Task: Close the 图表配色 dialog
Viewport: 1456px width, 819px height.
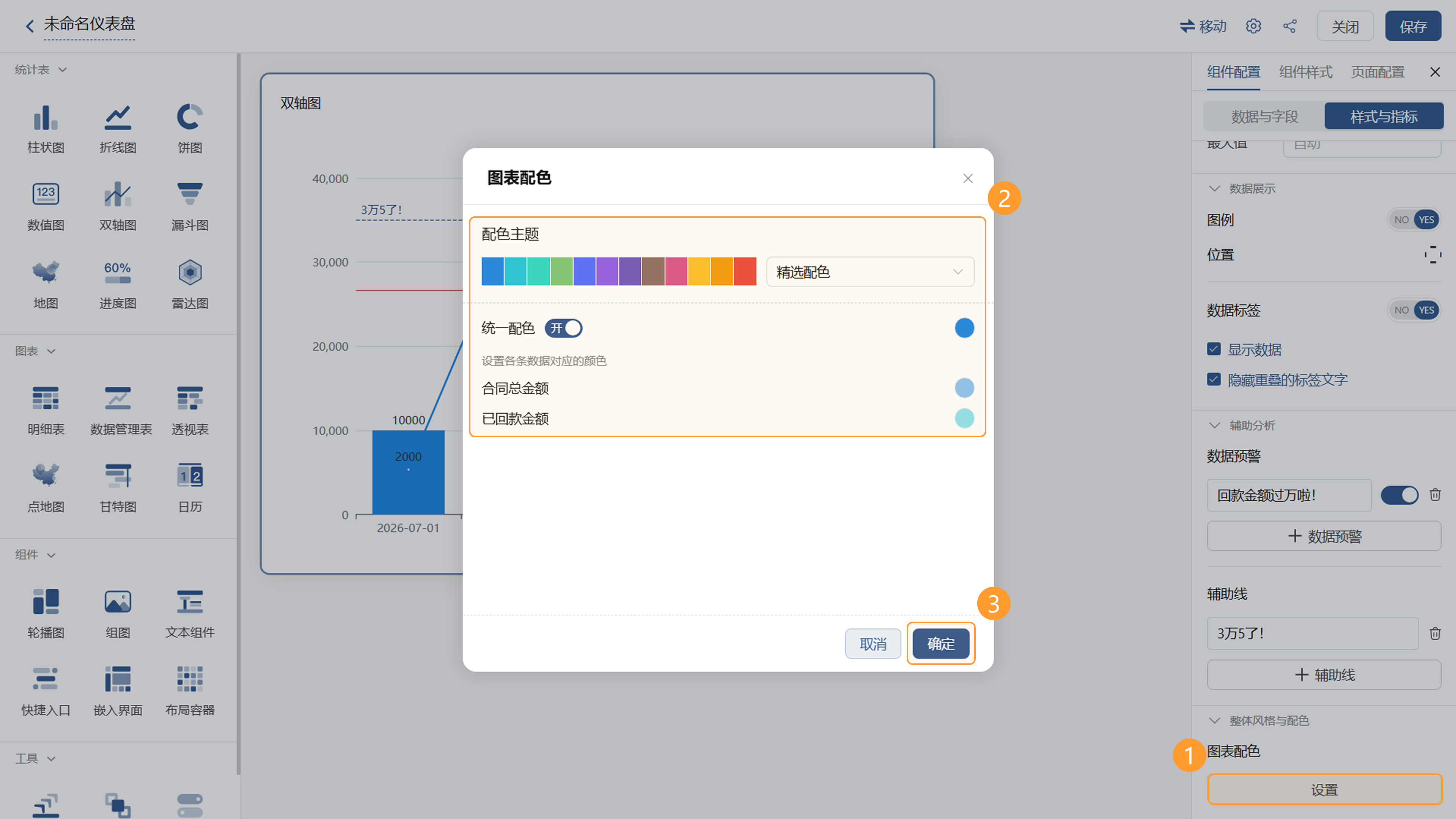Action: point(968,179)
